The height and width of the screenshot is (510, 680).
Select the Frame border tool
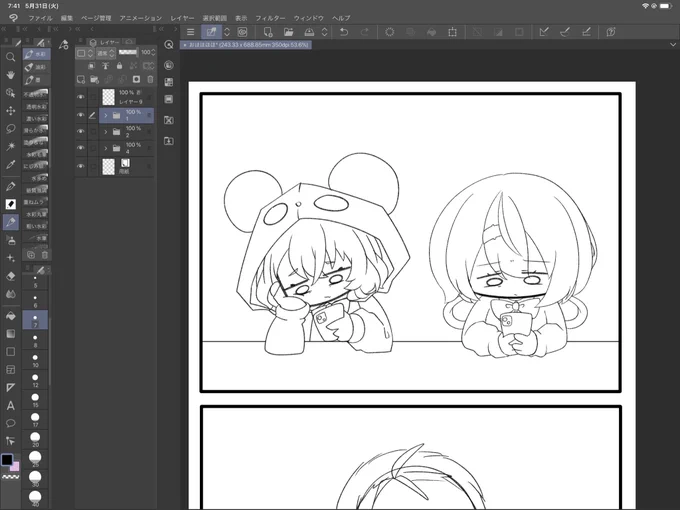(10, 369)
